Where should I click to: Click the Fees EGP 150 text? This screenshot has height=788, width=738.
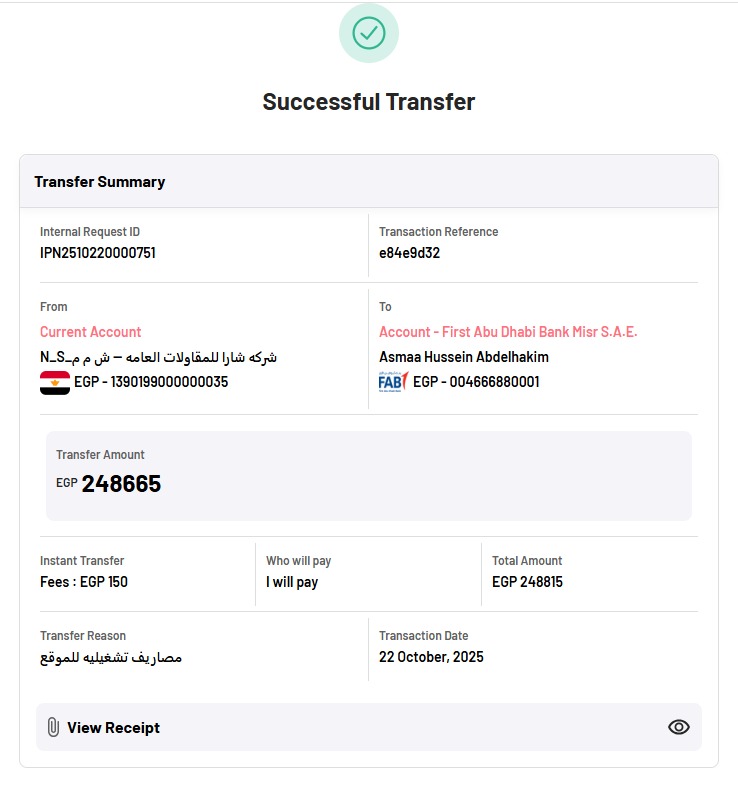(x=84, y=581)
